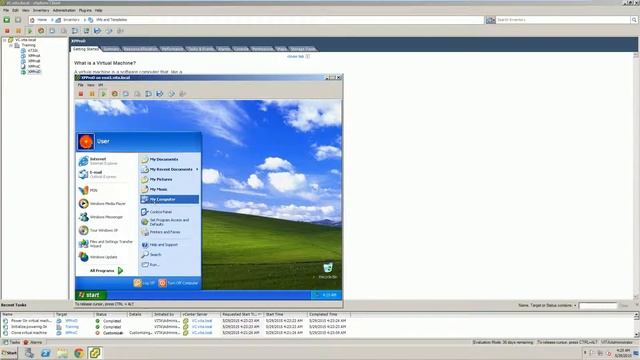Image resolution: width=640 pixels, height=360 pixels.
Task: Open Tour Windows XP entry
Action: tap(99, 230)
